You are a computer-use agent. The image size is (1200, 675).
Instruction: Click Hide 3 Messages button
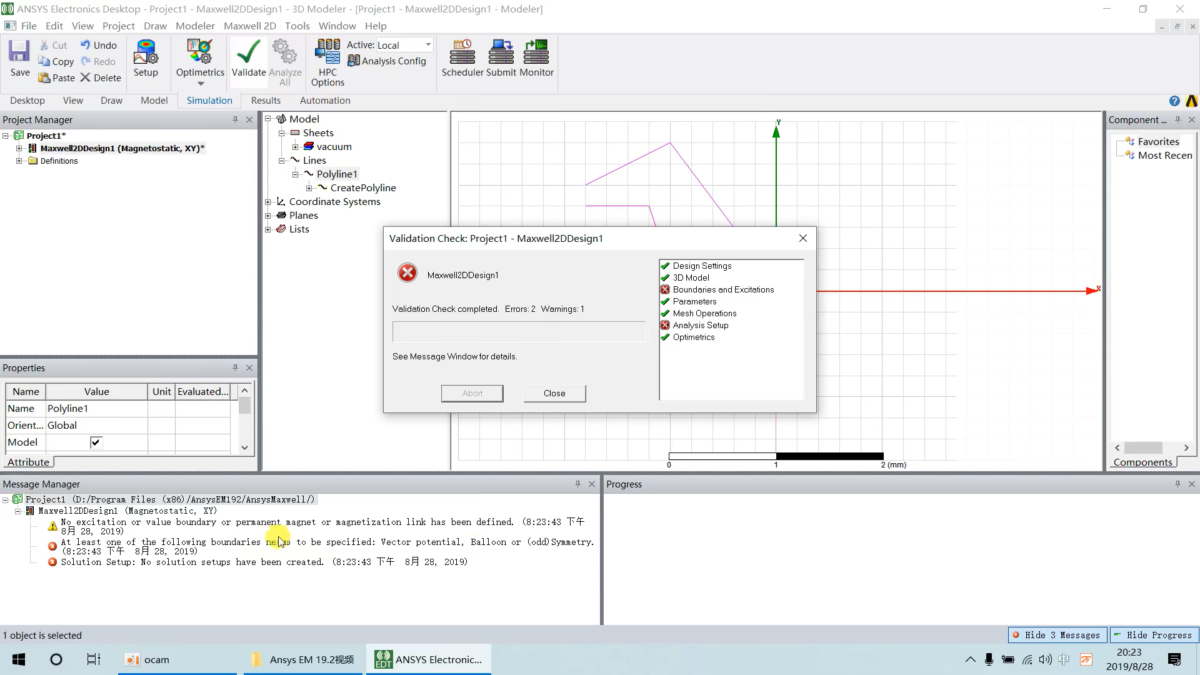[x=1056, y=635]
